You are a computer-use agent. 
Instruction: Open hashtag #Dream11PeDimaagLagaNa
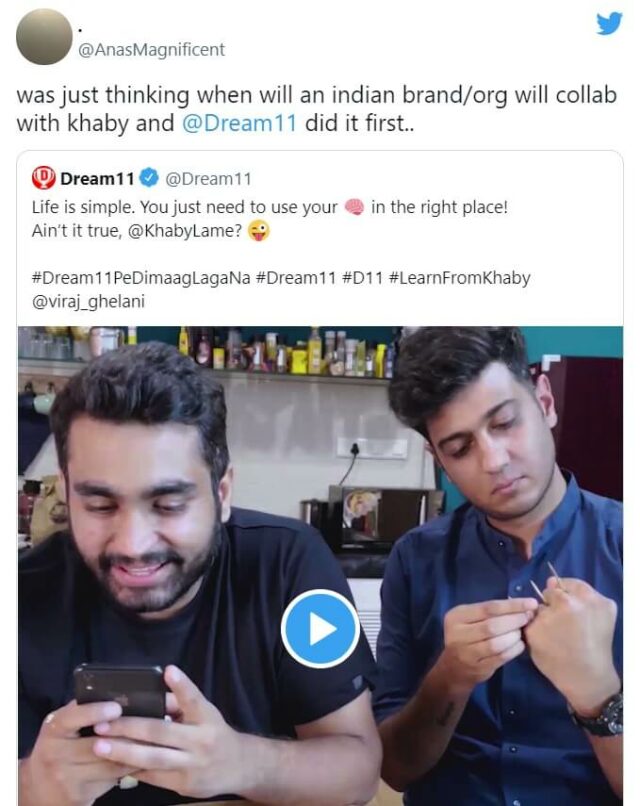click(x=141, y=278)
